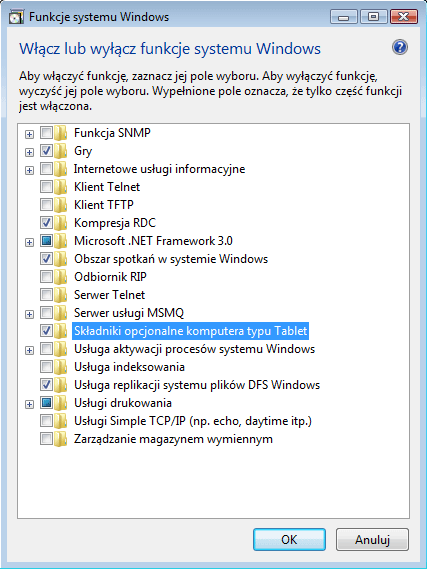Toggle Microsoft .NET Framework 3.0 checkbox
Screen dimensions: 427x569
[x=46, y=241]
